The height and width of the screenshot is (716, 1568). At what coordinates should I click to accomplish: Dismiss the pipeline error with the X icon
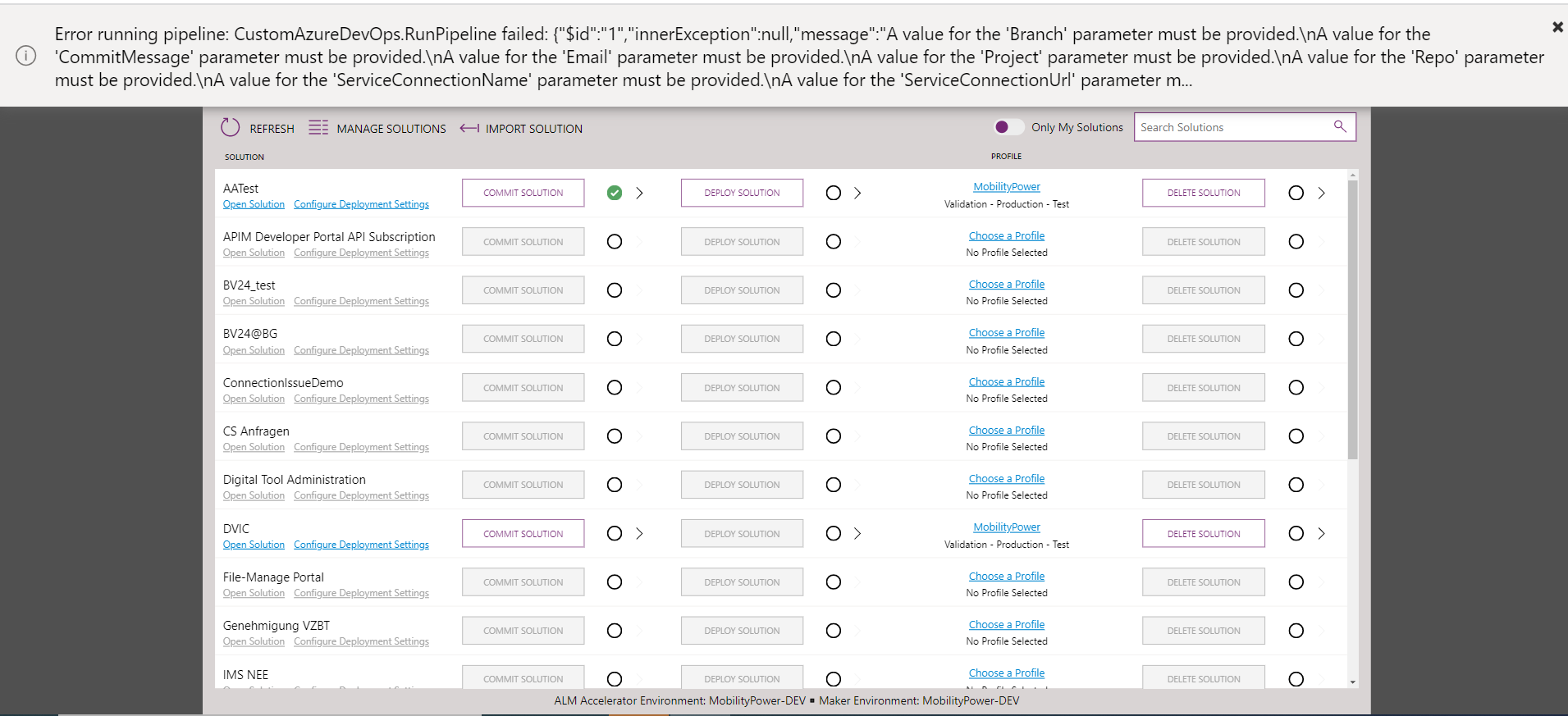pos(1557,26)
